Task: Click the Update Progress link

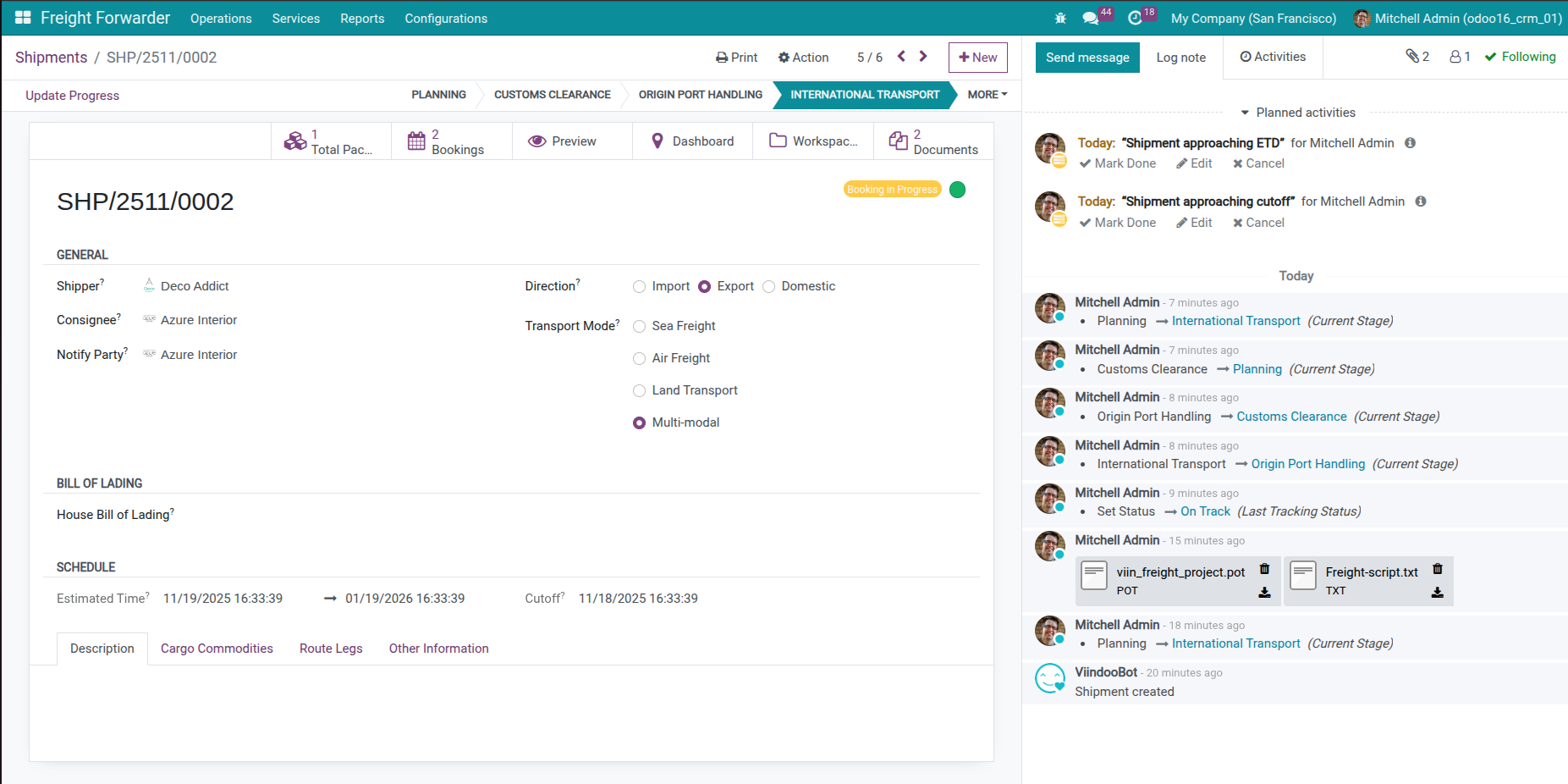Action: [71, 95]
